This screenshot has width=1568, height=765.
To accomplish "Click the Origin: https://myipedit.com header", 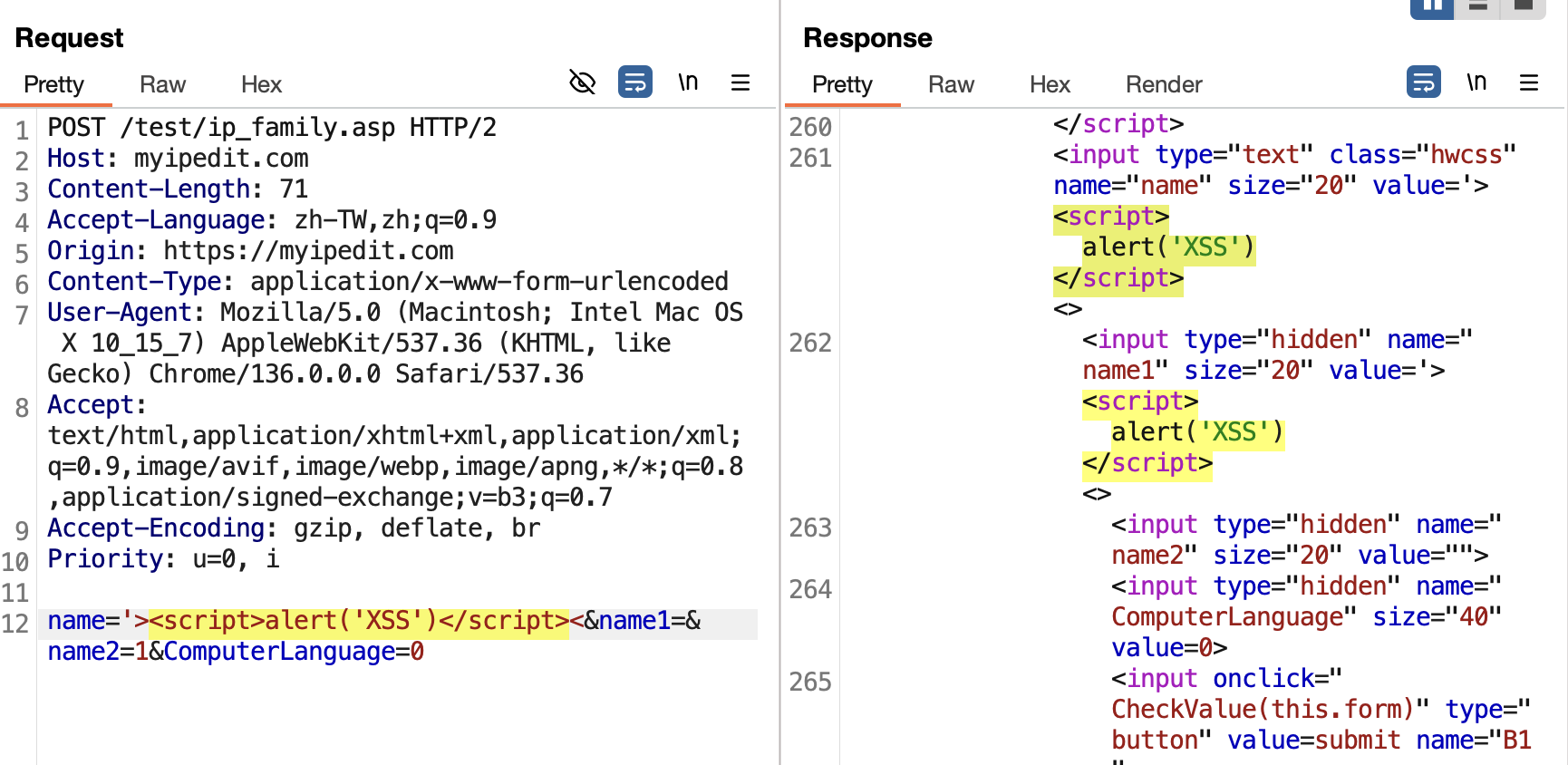I will [x=250, y=250].
